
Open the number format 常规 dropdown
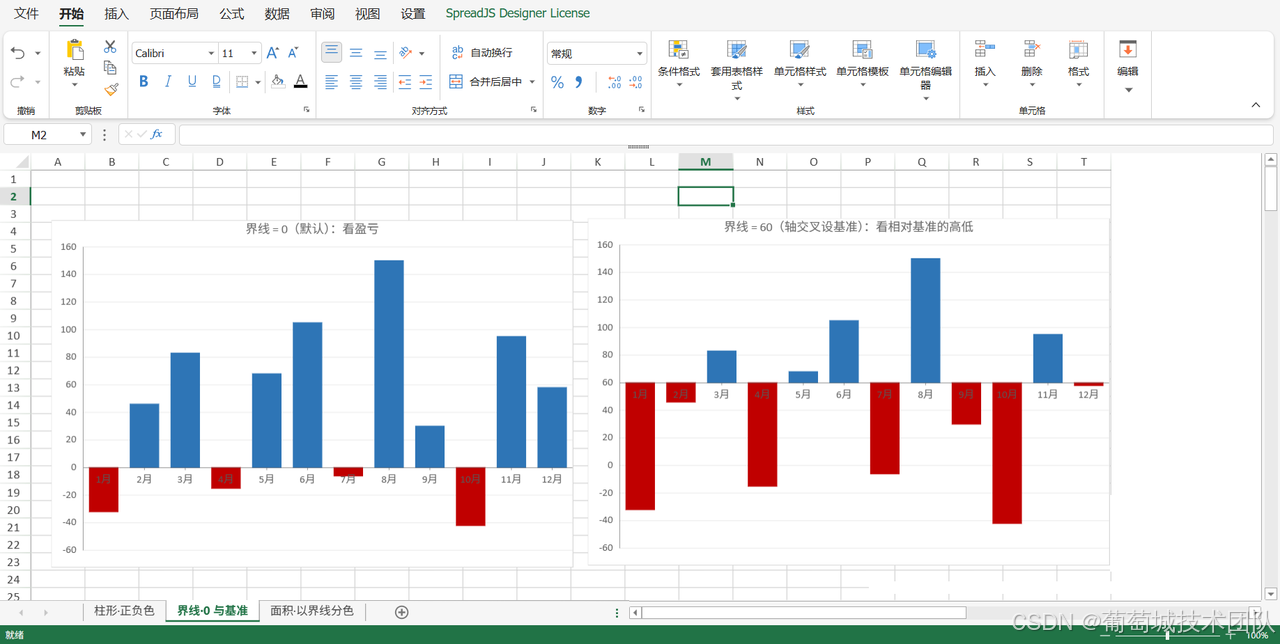pyautogui.click(x=640, y=54)
